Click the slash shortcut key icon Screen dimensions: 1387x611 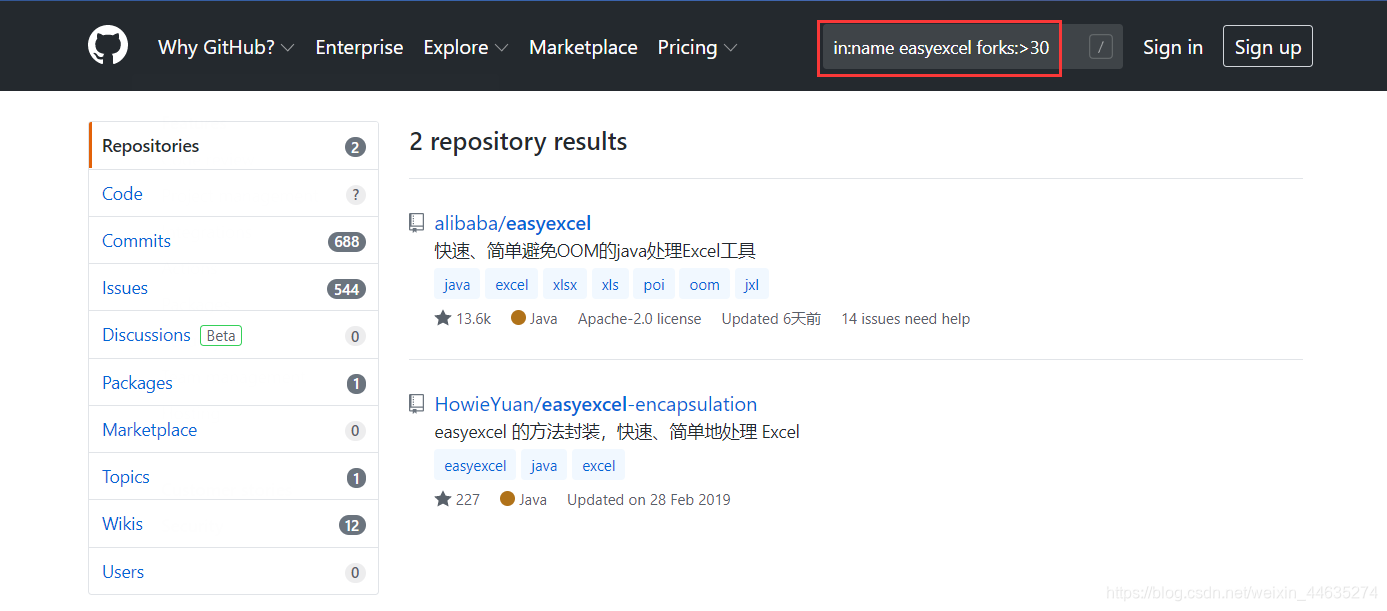pyautogui.click(x=1100, y=47)
